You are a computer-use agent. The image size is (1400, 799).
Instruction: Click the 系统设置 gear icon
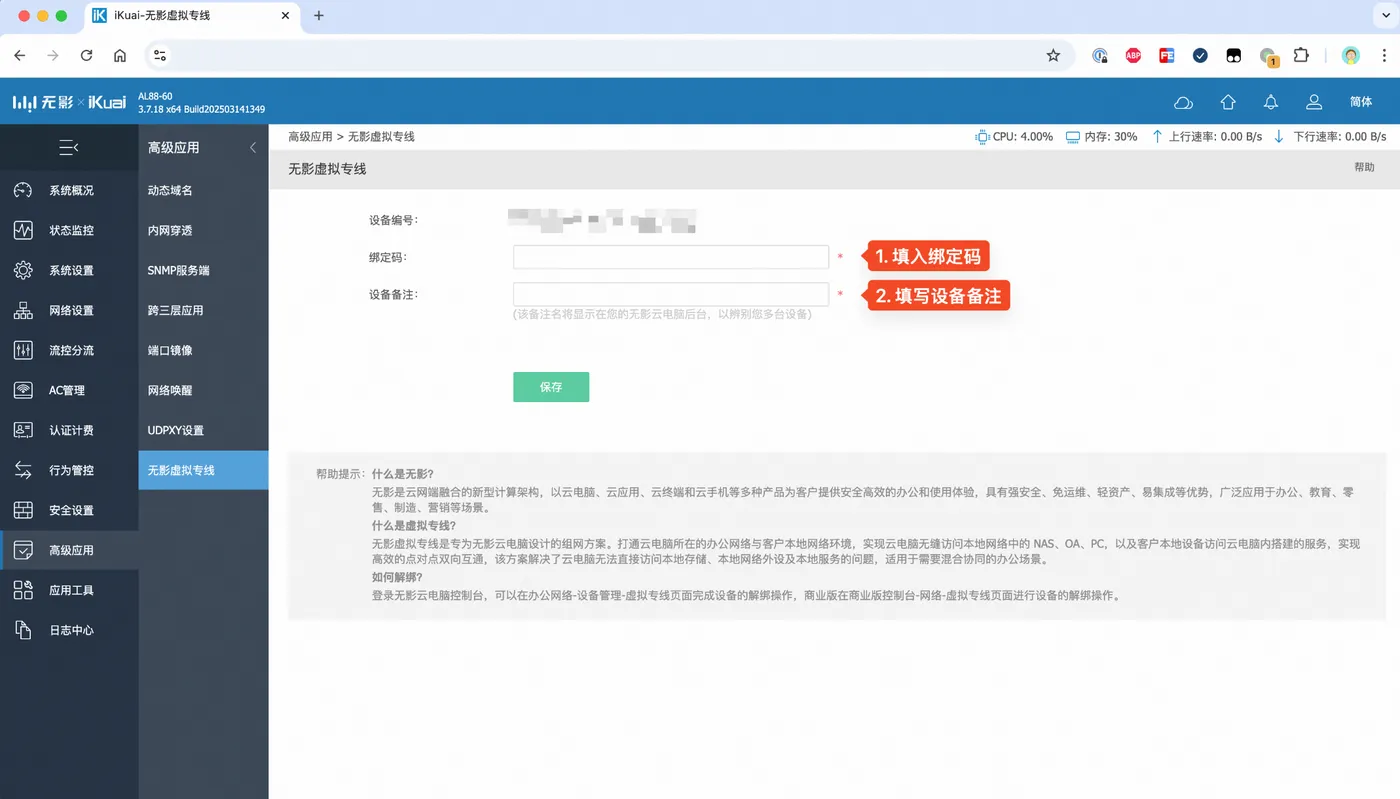(x=23, y=270)
